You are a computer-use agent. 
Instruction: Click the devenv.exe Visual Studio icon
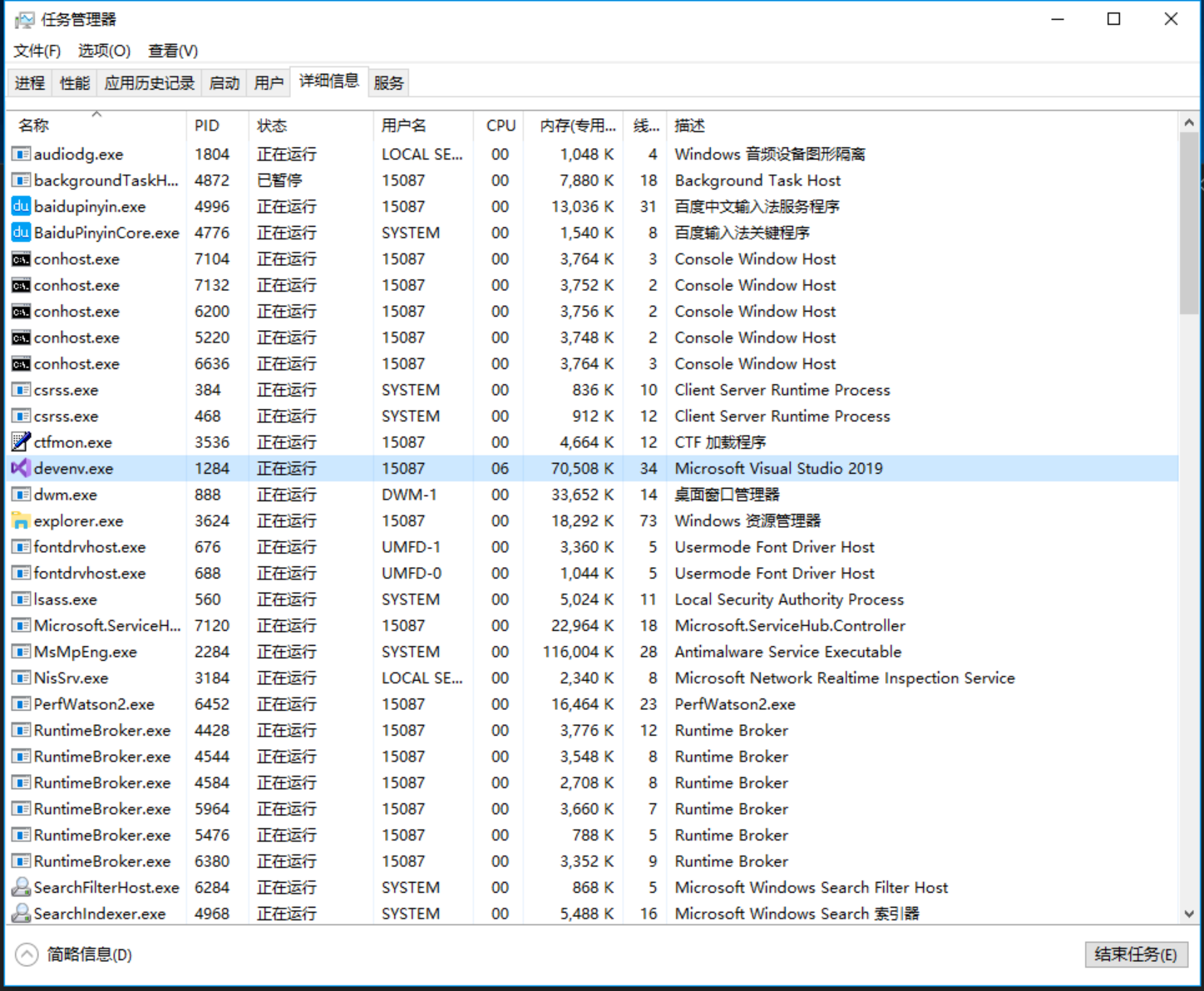pyautogui.click(x=21, y=468)
